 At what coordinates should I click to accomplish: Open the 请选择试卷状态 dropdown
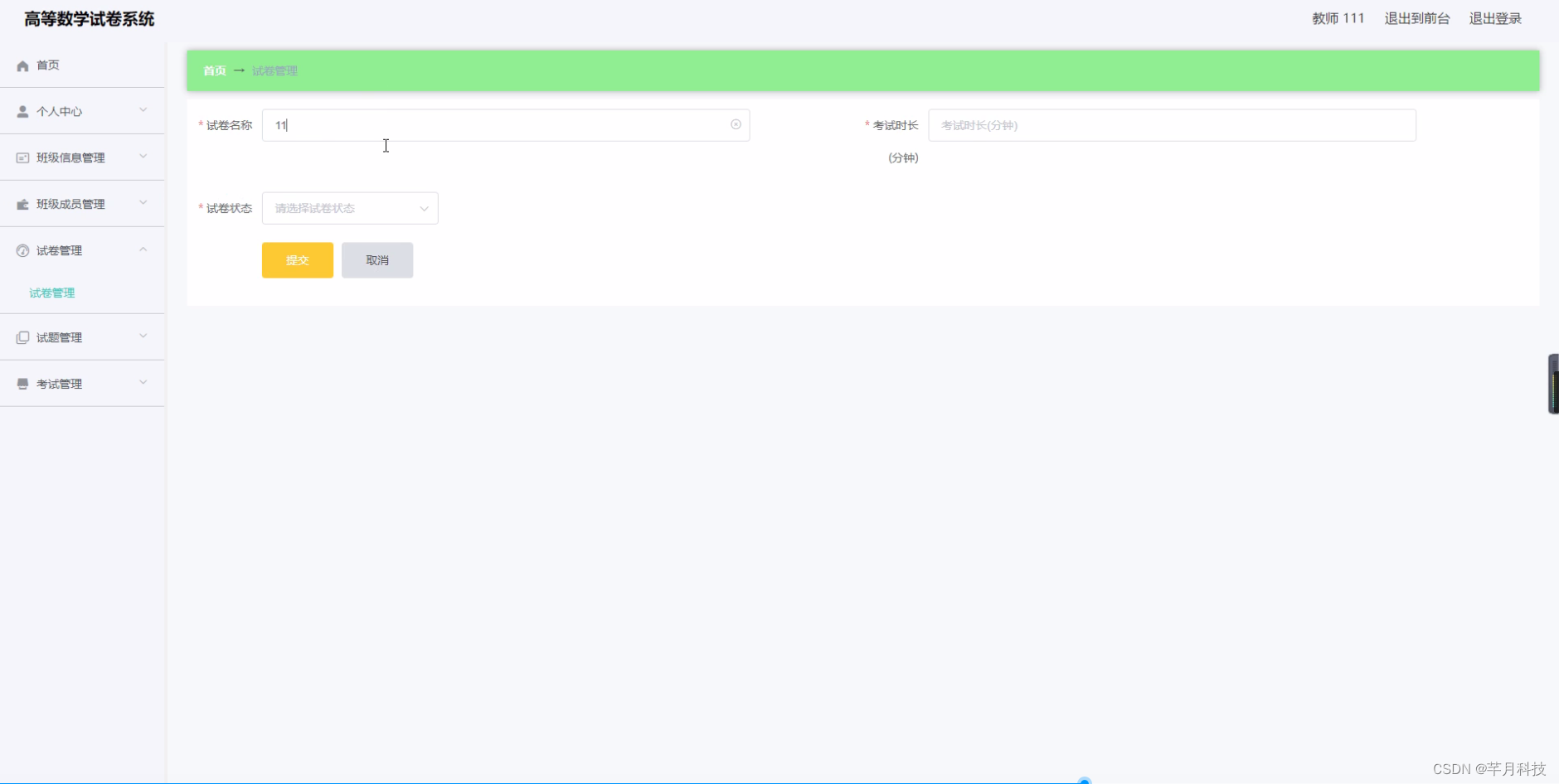(x=350, y=208)
